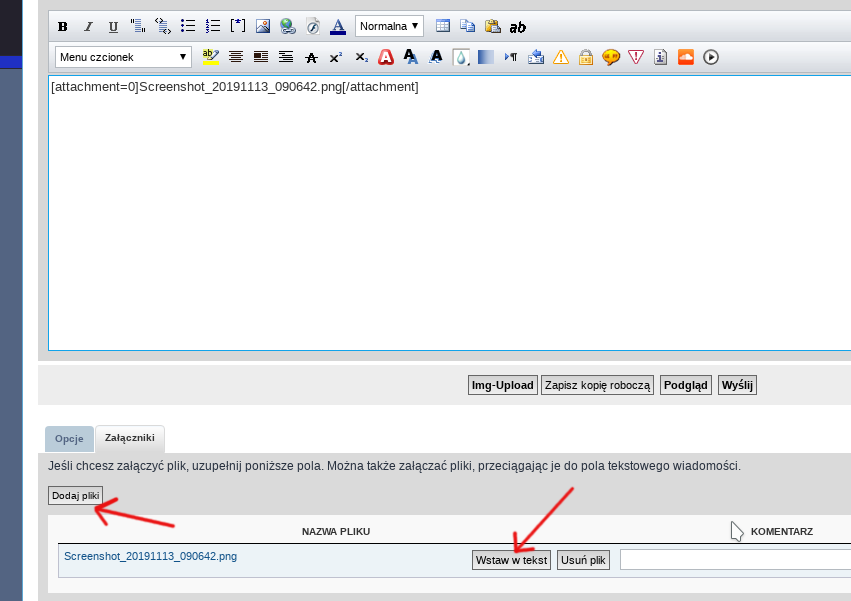The image size is (851, 601).
Task: Click the underline button
Action: tap(113, 26)
